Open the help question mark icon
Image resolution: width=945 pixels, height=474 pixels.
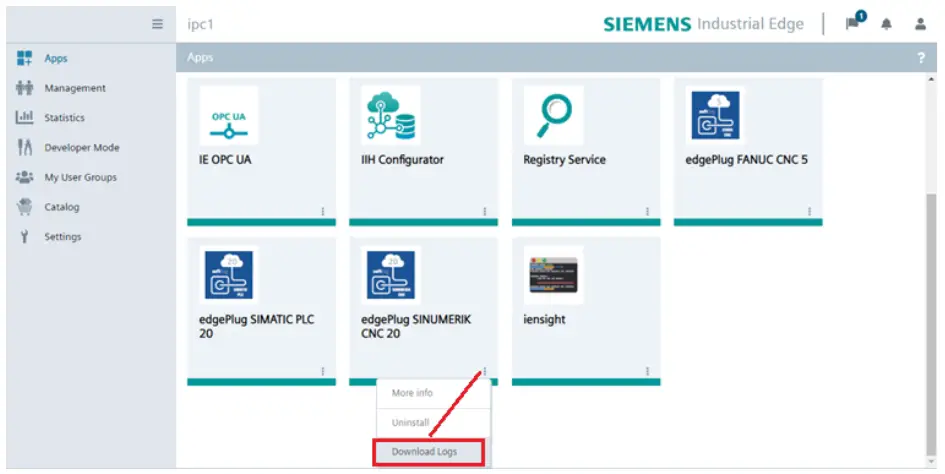(921, 58)
